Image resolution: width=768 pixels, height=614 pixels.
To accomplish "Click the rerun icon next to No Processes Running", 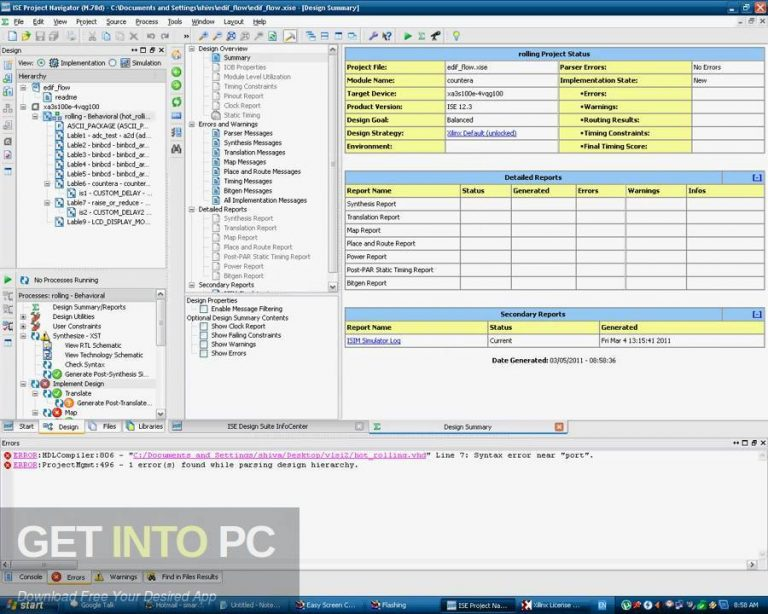I will tap(24, 280).
